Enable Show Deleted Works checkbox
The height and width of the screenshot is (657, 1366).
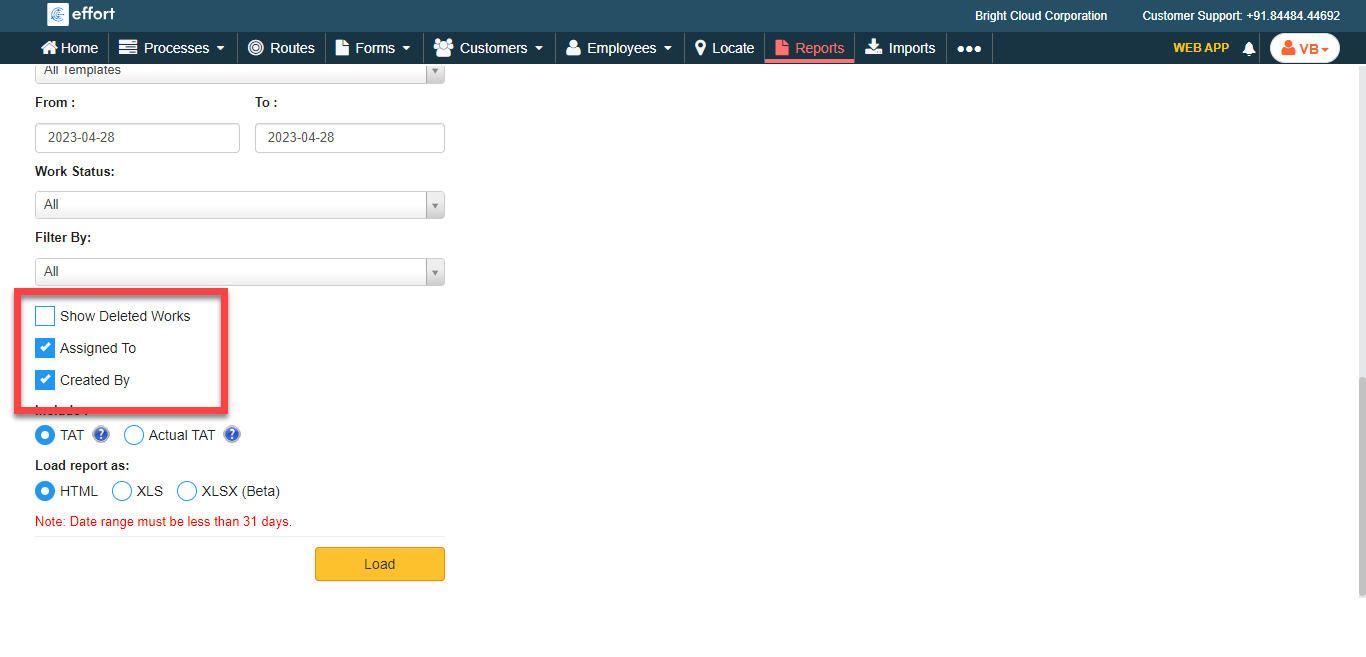45,316
